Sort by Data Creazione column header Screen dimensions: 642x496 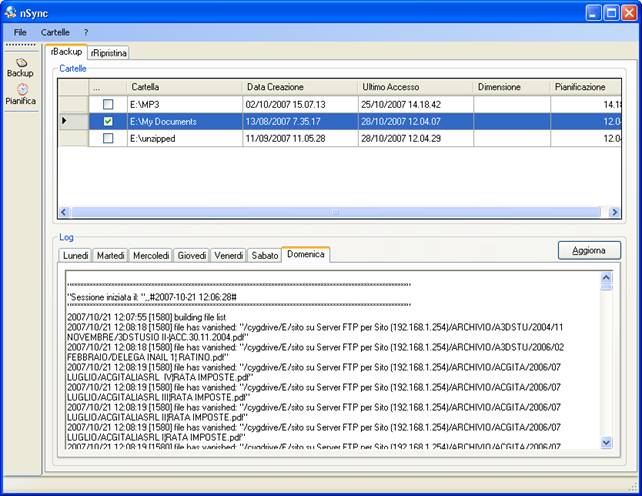(x=300, y=87)
